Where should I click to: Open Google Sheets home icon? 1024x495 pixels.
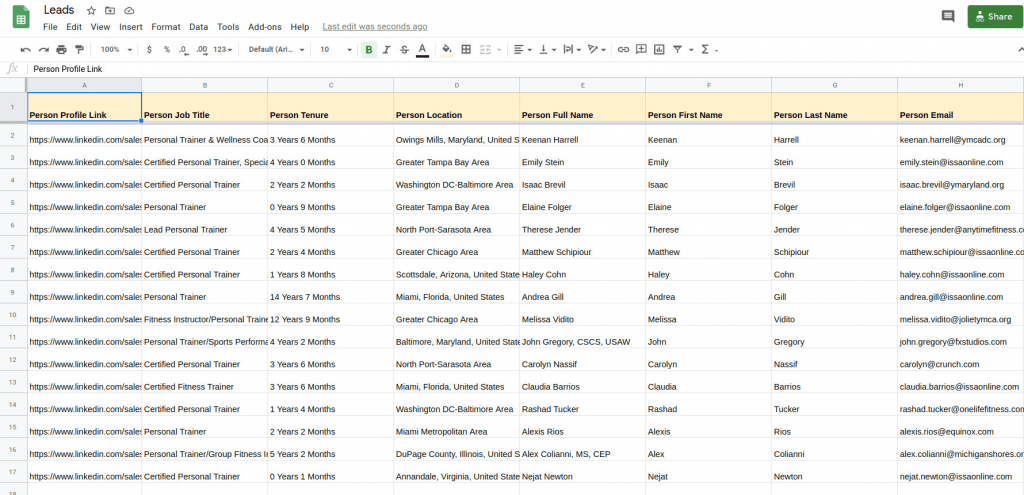point(21,17)
